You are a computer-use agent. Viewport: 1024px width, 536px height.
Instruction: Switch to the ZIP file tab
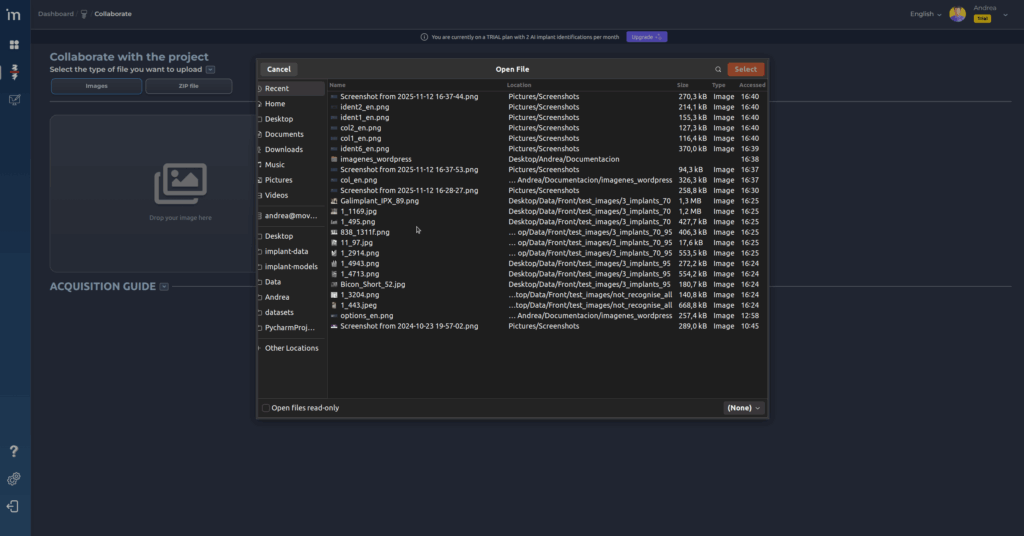(x=188, y=86)
